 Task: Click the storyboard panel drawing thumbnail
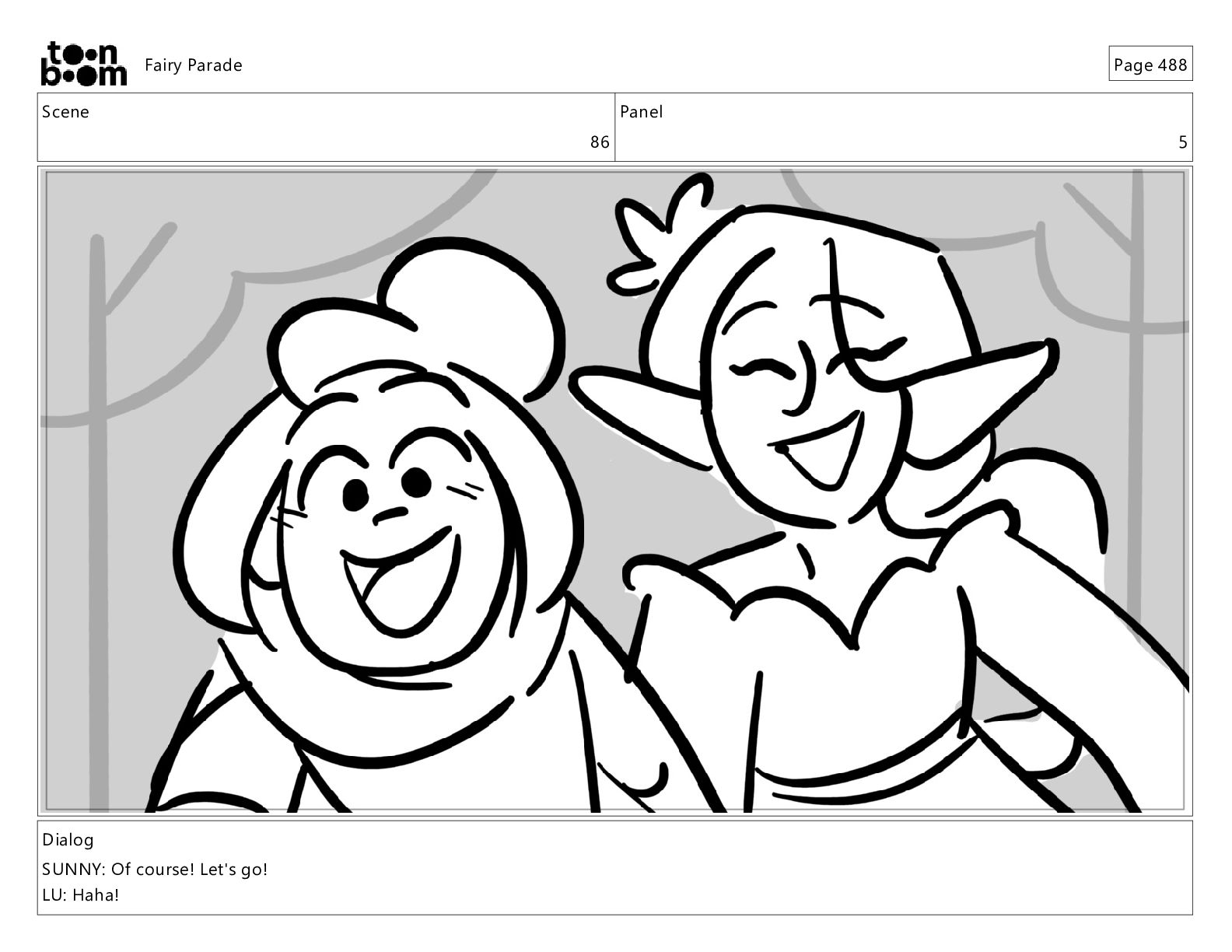(x=614, y=491)
